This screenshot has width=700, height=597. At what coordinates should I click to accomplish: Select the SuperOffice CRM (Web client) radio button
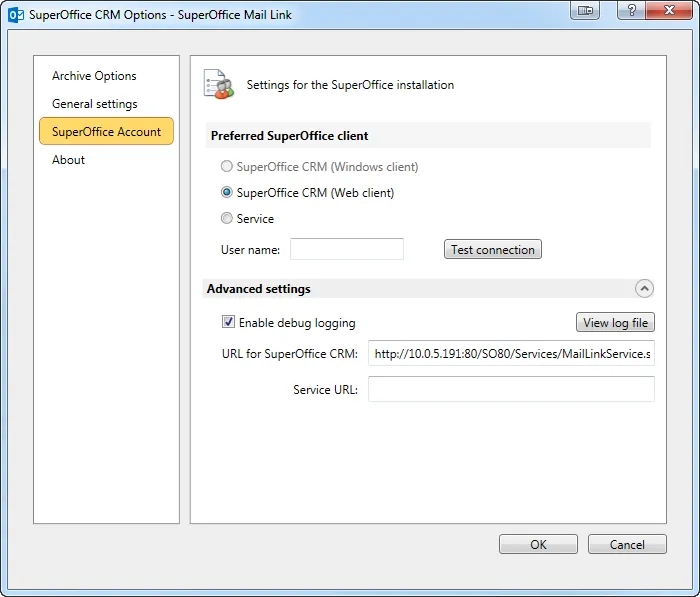coord(228,193)
